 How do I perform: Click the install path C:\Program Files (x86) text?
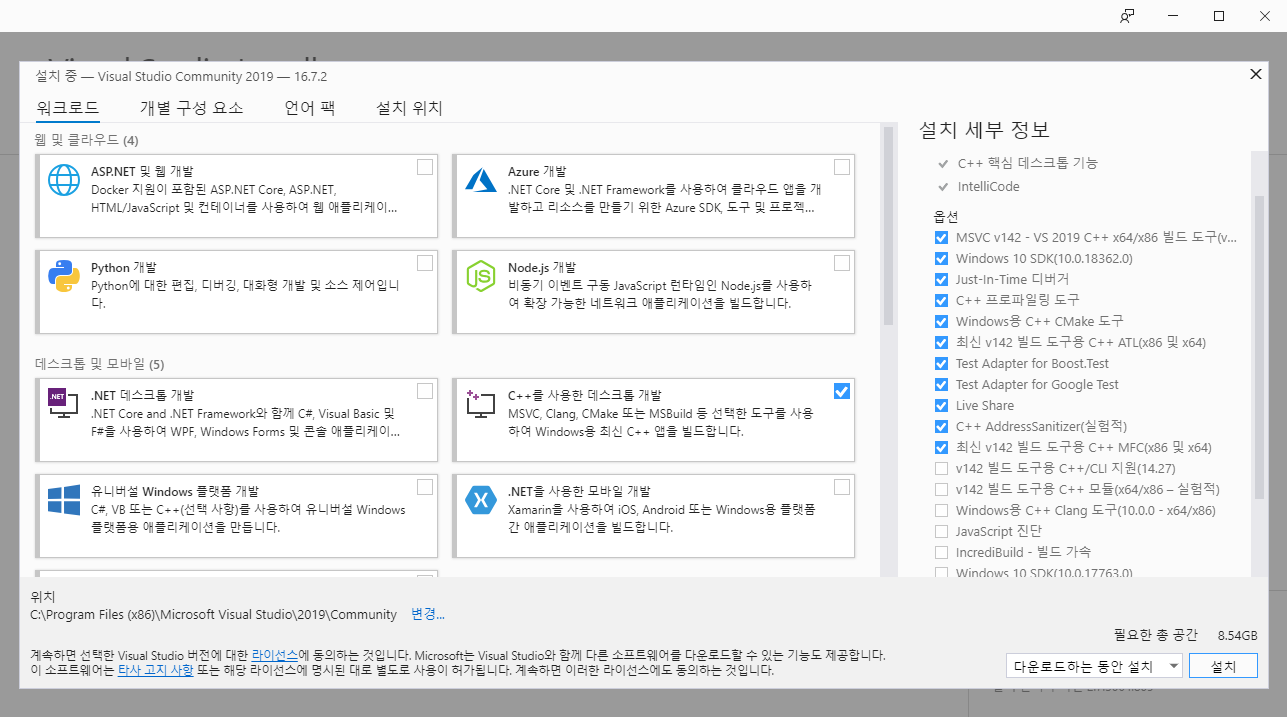pyautogui.click(x=214, y=614)
